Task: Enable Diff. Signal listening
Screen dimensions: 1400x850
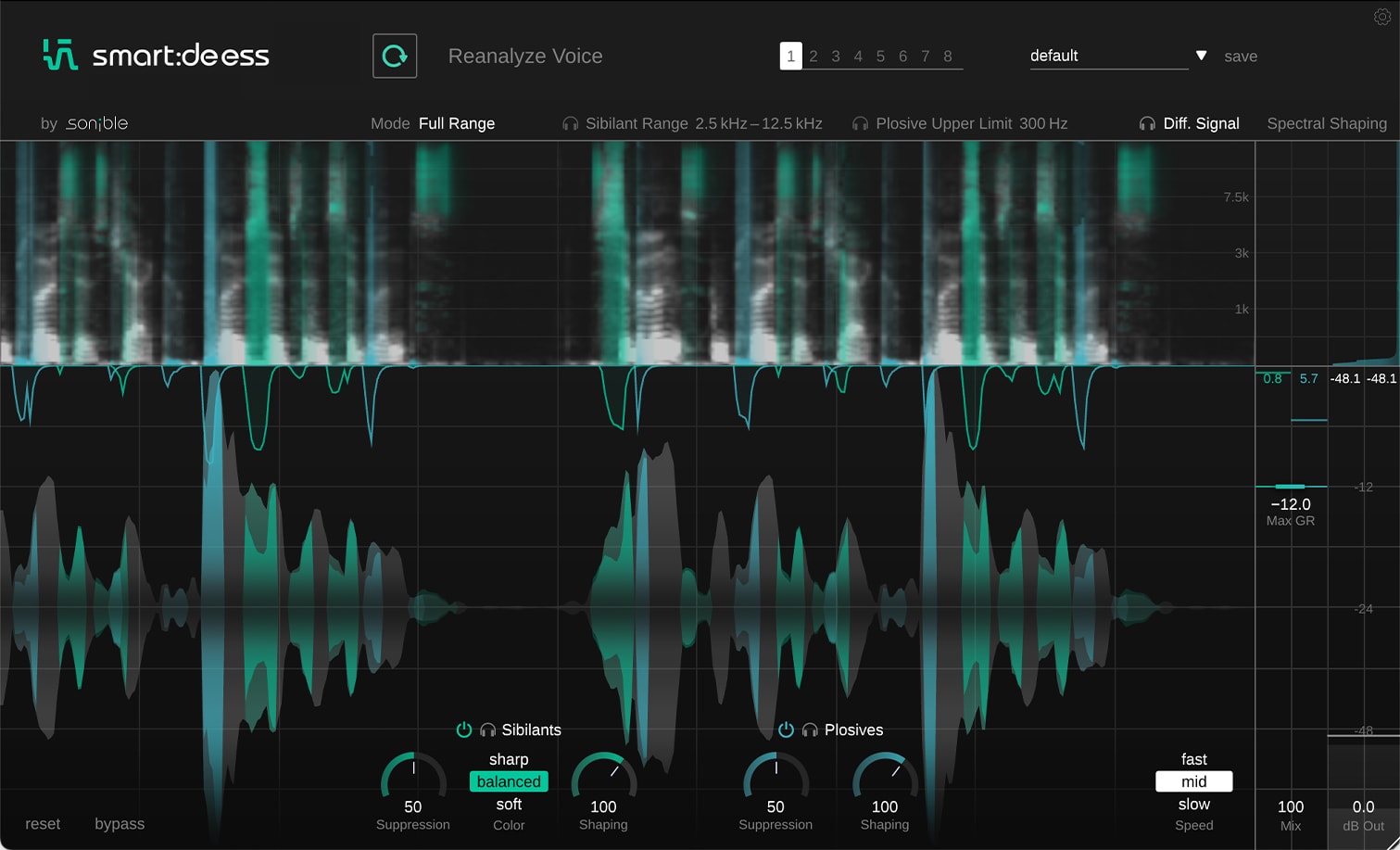Action: pos(1202,123)
